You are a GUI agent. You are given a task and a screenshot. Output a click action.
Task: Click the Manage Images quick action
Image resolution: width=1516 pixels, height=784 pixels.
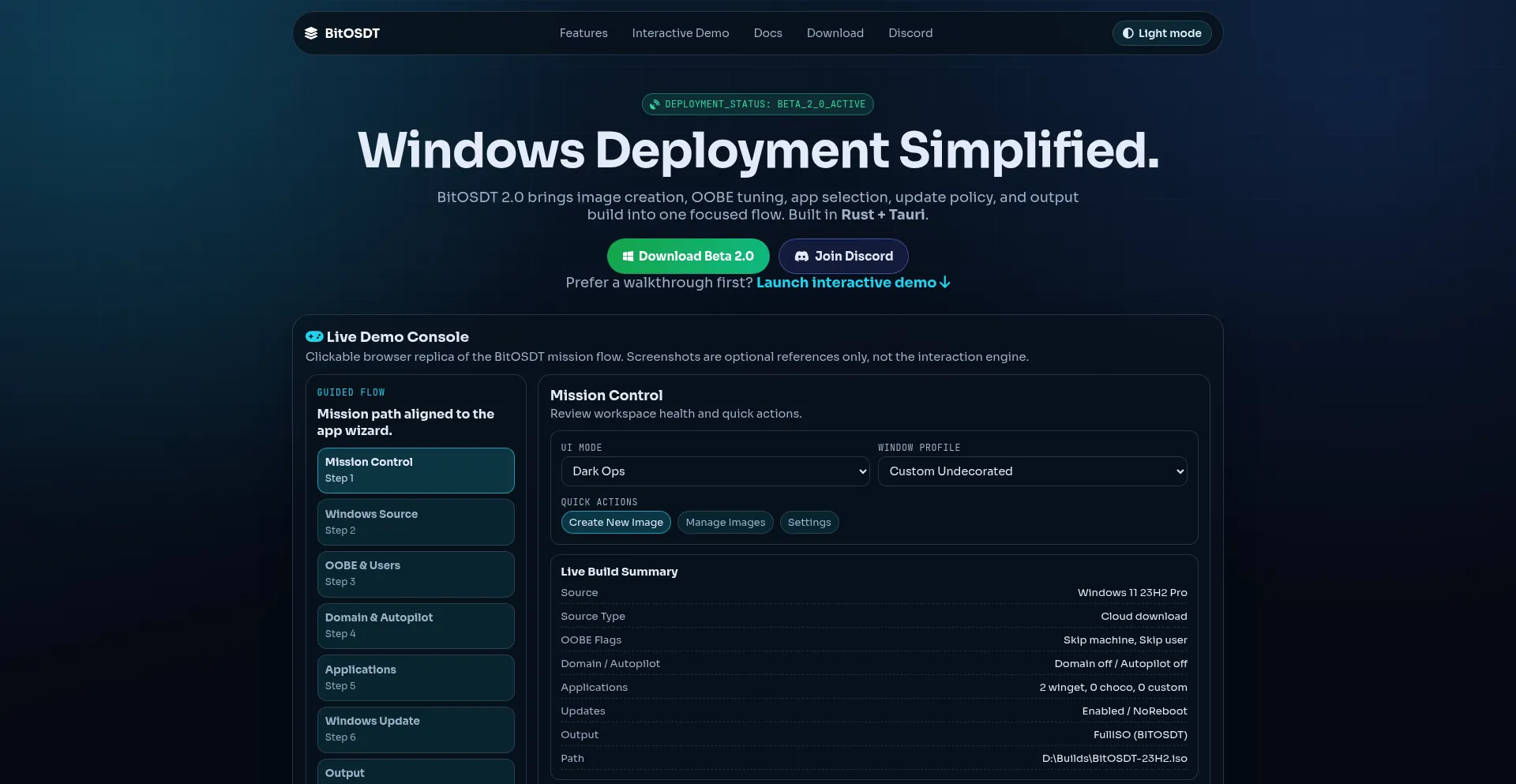pos(726,523)
